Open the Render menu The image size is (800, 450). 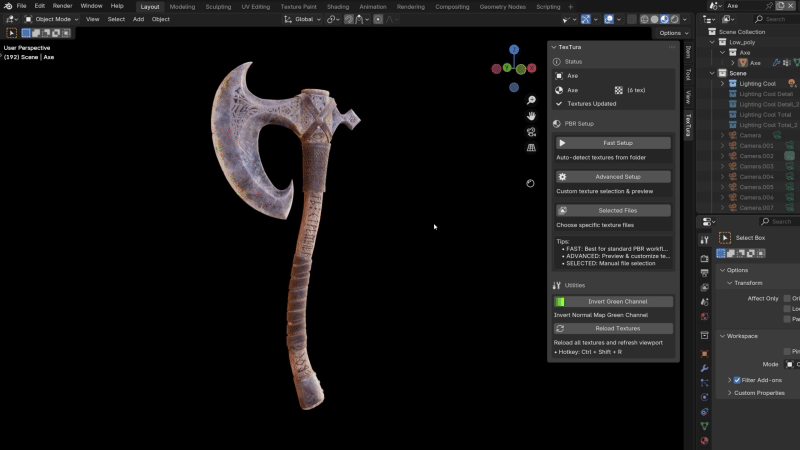[x=62, y=6]
